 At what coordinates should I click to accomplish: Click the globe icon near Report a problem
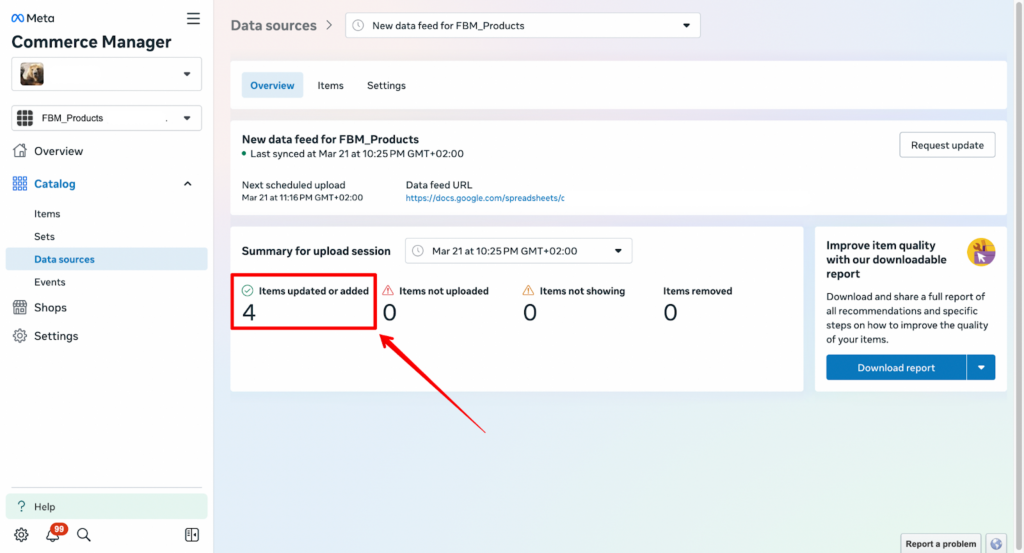tap(996, 544)
